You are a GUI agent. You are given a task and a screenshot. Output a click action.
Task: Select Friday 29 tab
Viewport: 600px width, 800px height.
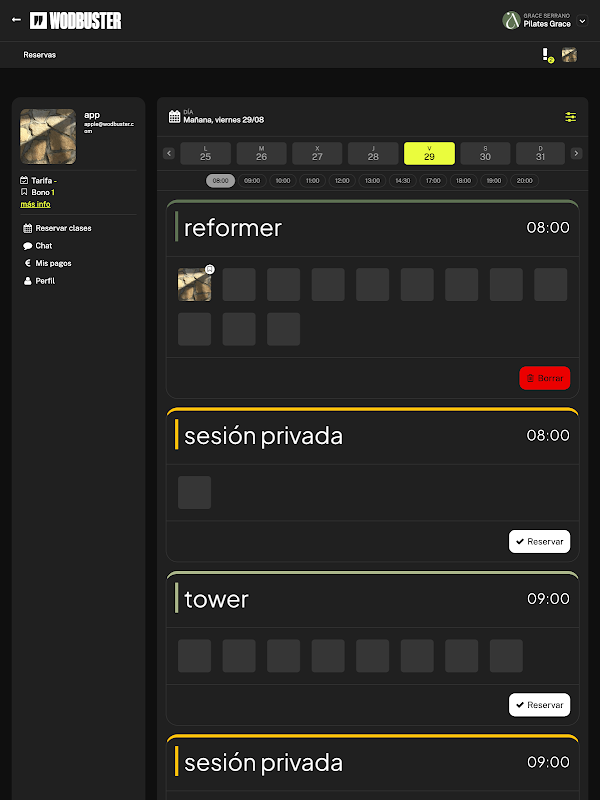(x=429, y=153)
